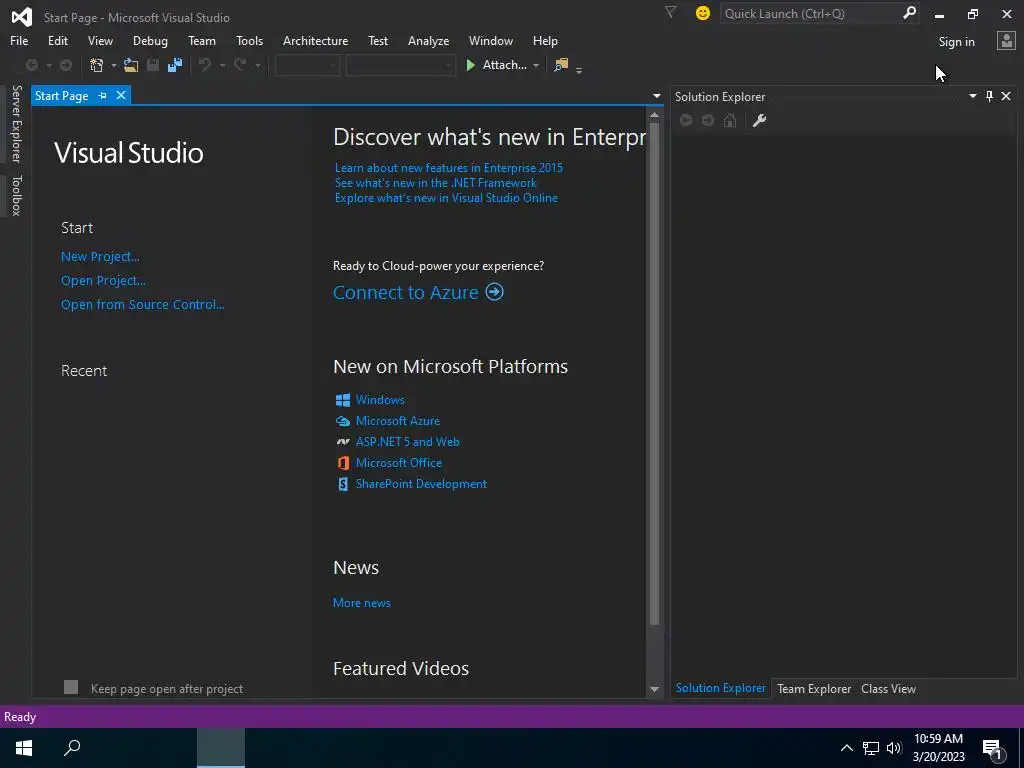
Task: Switch to the Team Explorer tab
Action: pyautogui.click(x=814, y=688)
